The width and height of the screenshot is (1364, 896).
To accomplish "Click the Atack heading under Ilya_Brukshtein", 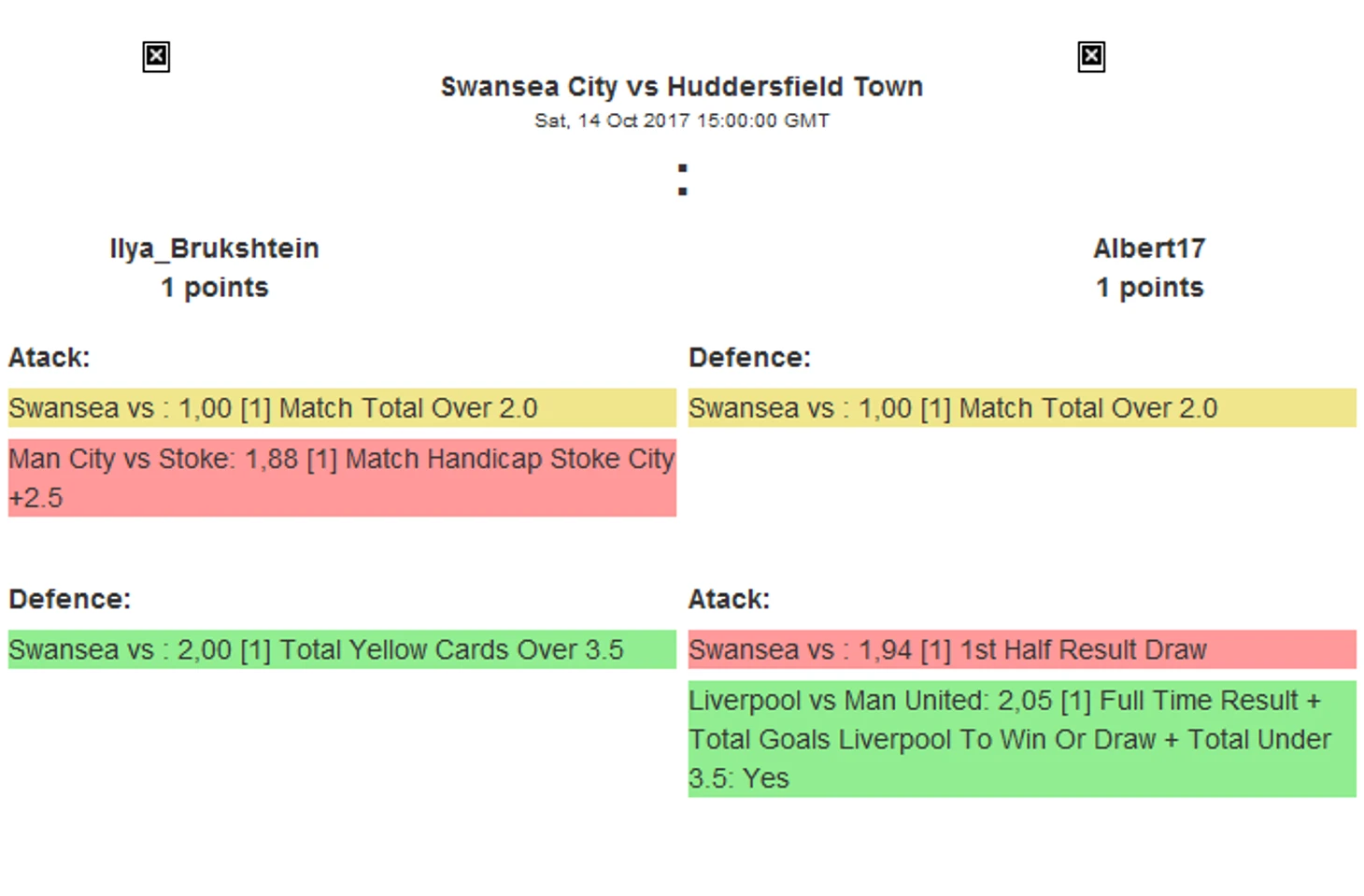I will point(50,358).
